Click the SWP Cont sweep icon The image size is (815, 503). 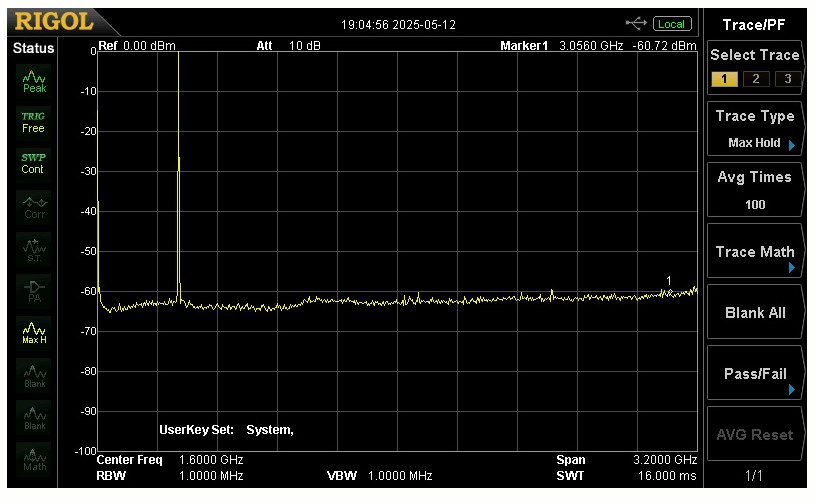33,163
